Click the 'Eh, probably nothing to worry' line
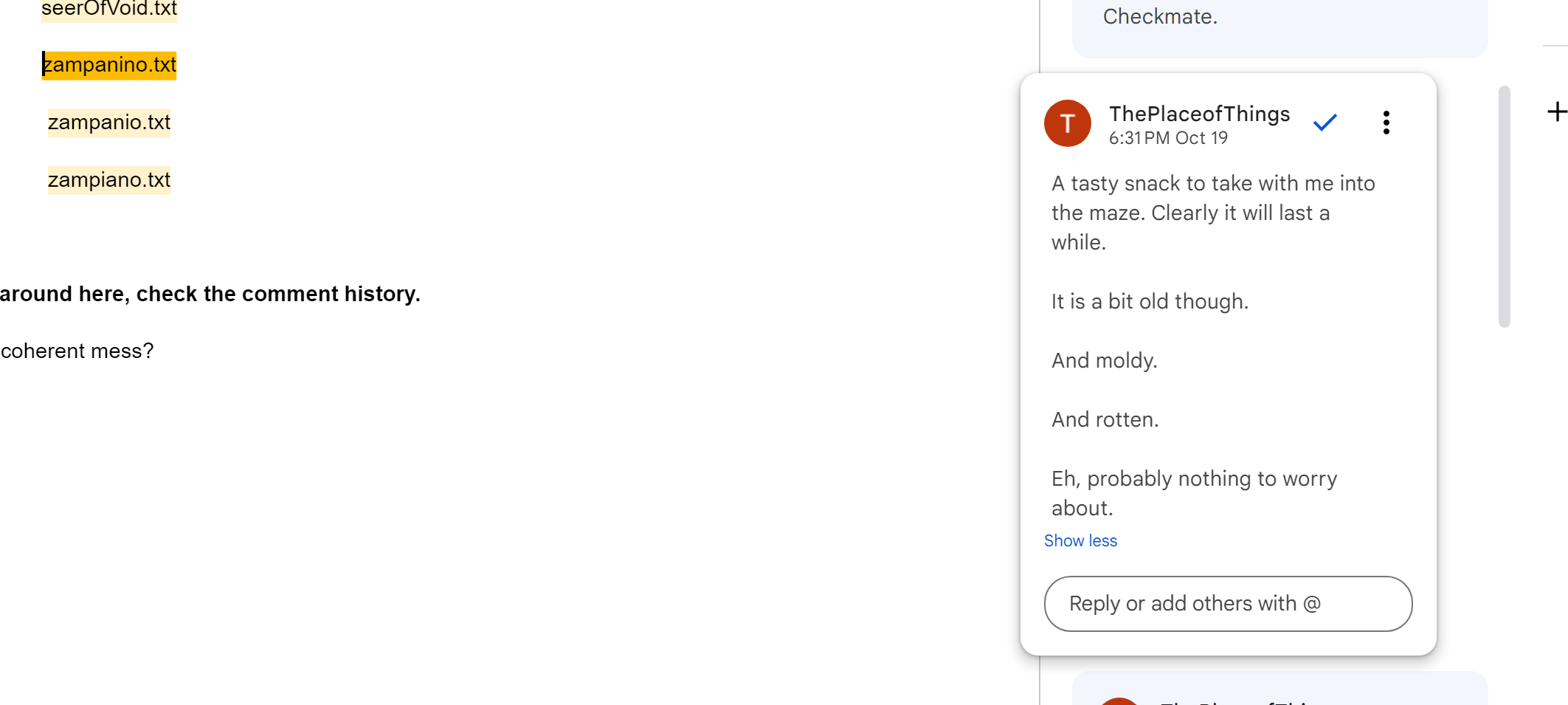The width and height of the screenshot is (1568, 705). click(1194, 479)
